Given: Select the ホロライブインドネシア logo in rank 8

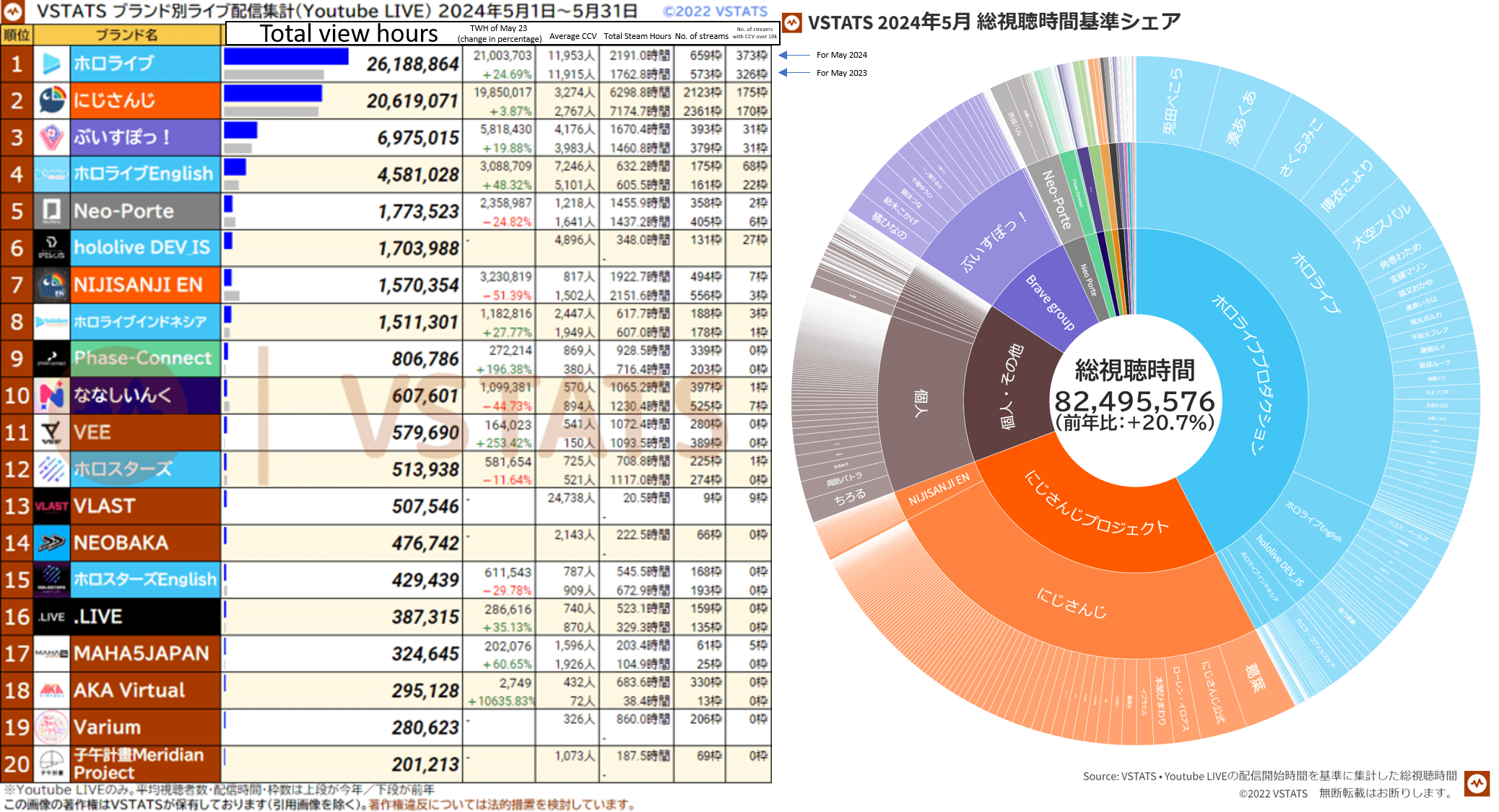Looking at the screenshot, I should pyautogui.click(x=51, y=321).
